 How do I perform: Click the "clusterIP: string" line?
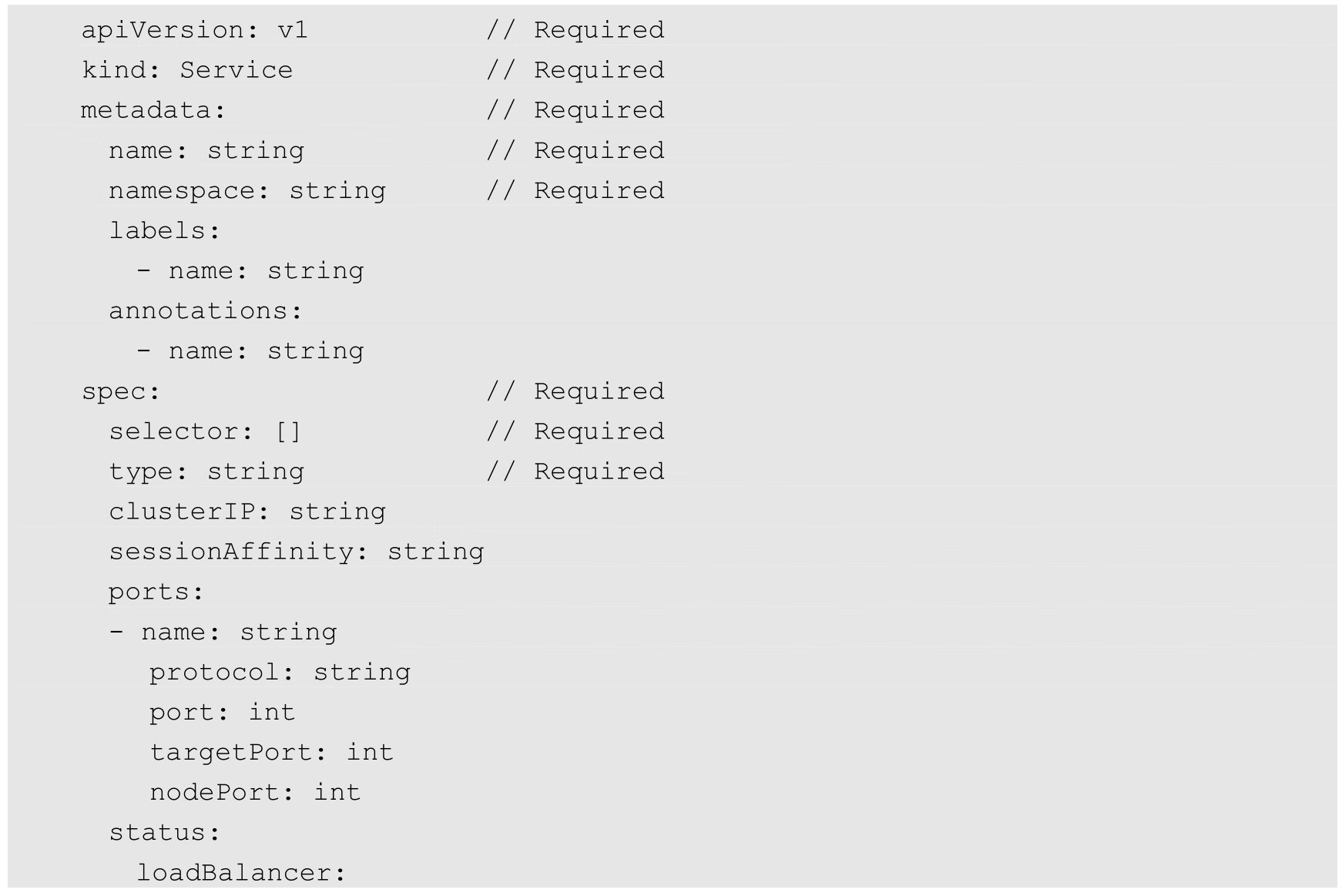click(247, 512)
